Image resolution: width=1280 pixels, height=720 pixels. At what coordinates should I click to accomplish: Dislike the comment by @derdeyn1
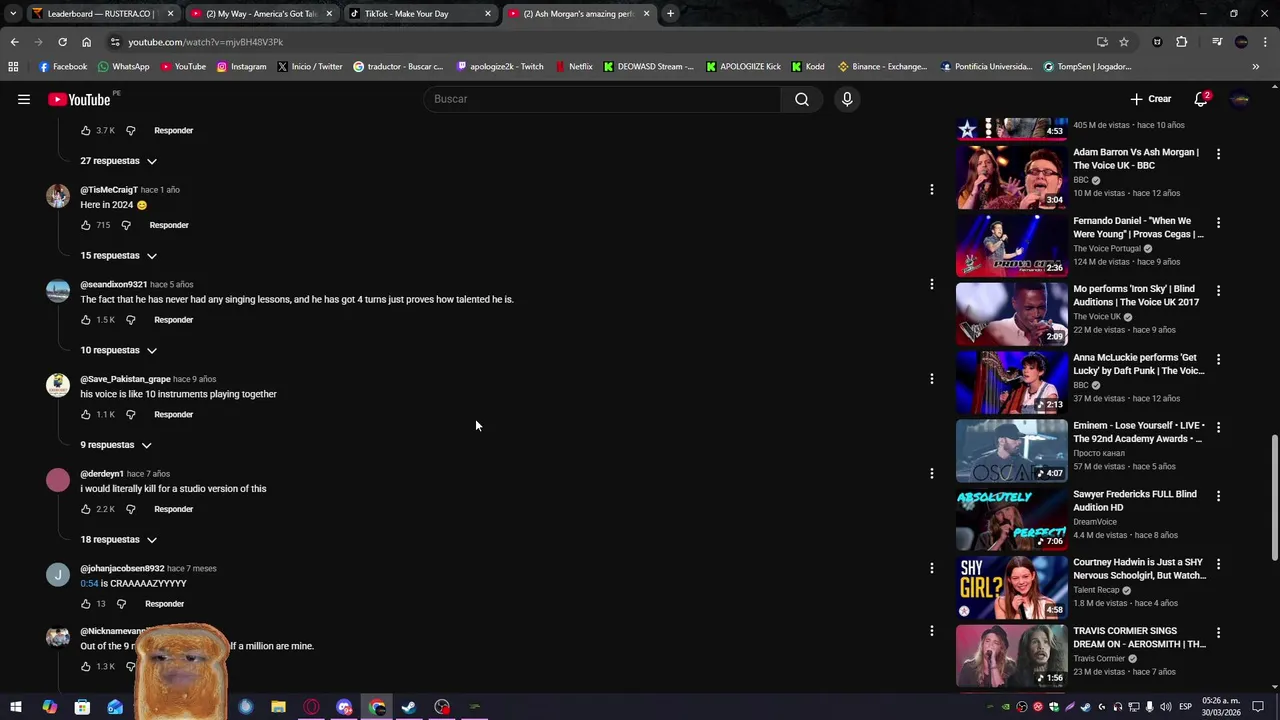point(130,509)
